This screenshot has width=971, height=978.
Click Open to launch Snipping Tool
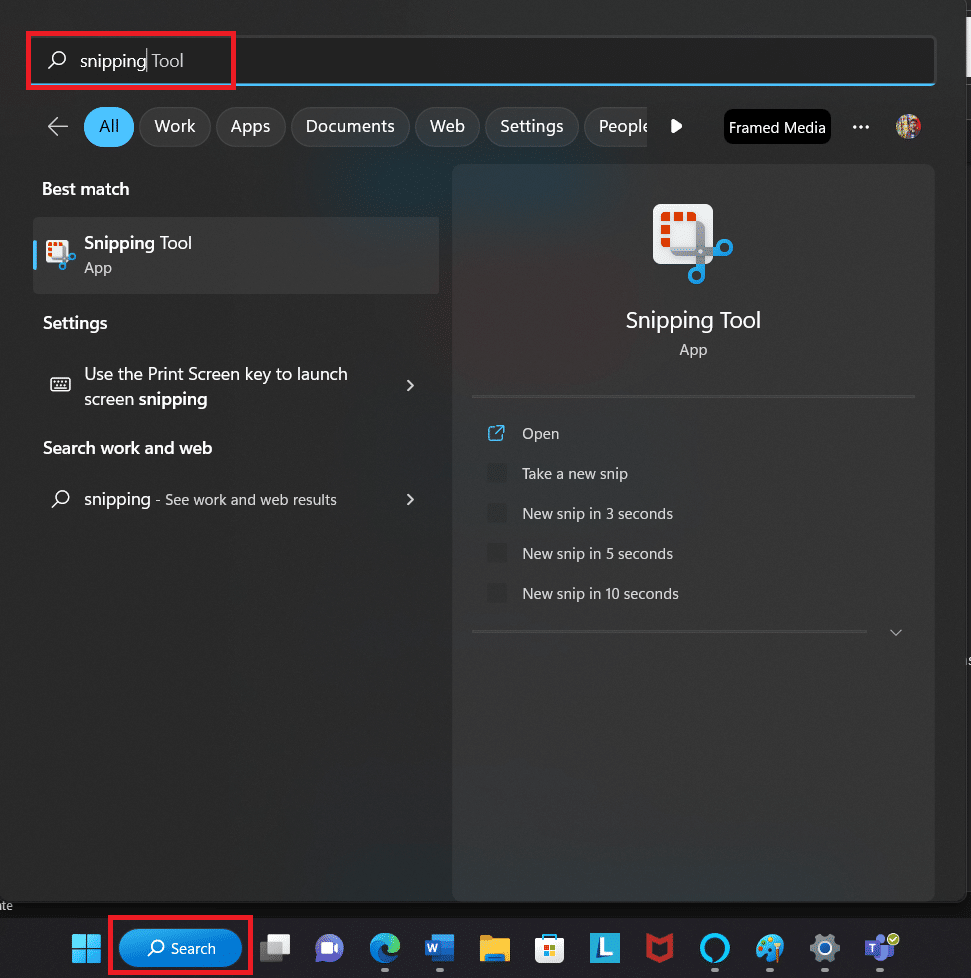pyautogui.click(x=540, y=433)
